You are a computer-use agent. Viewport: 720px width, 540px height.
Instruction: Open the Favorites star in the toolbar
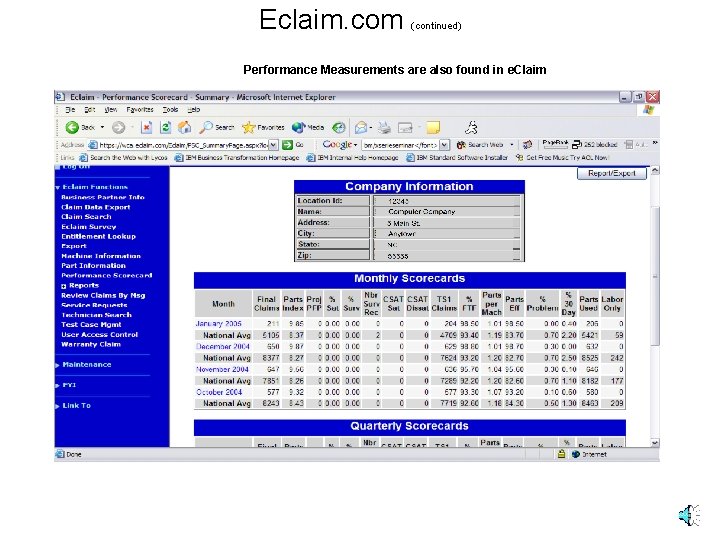click(263, 128)
